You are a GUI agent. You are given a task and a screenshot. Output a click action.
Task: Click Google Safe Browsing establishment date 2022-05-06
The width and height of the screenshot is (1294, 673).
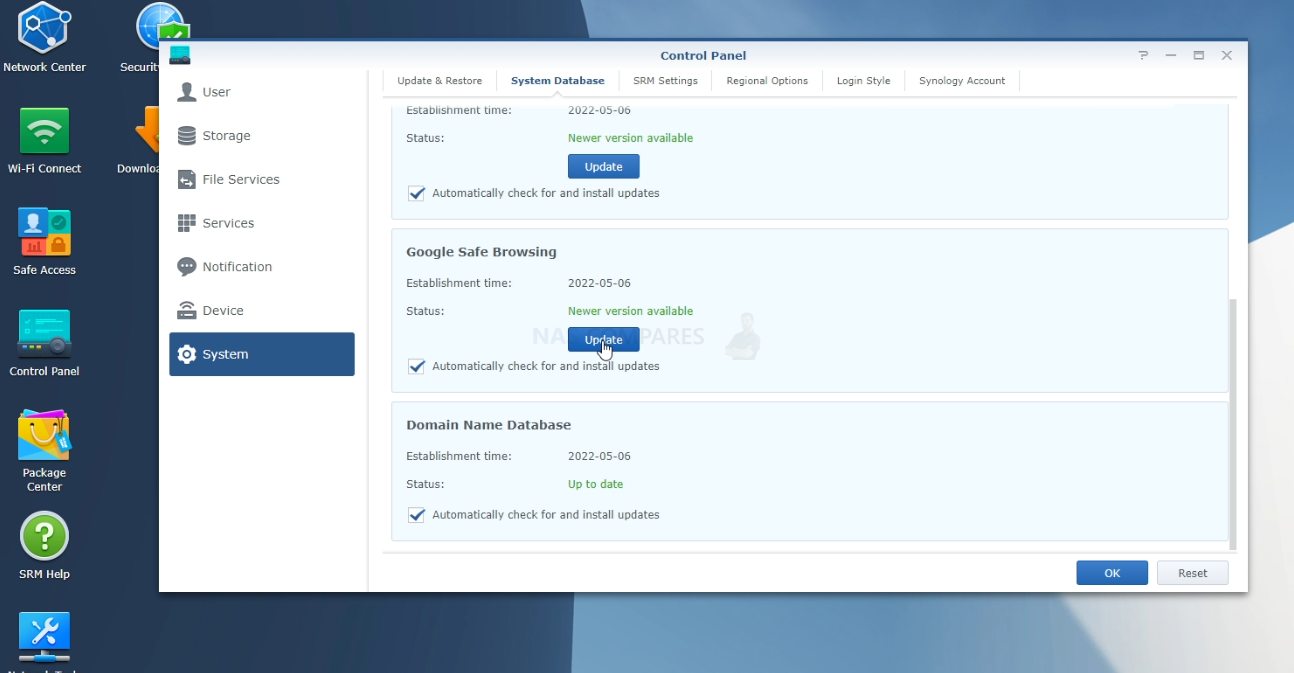(x=600, y=283)
